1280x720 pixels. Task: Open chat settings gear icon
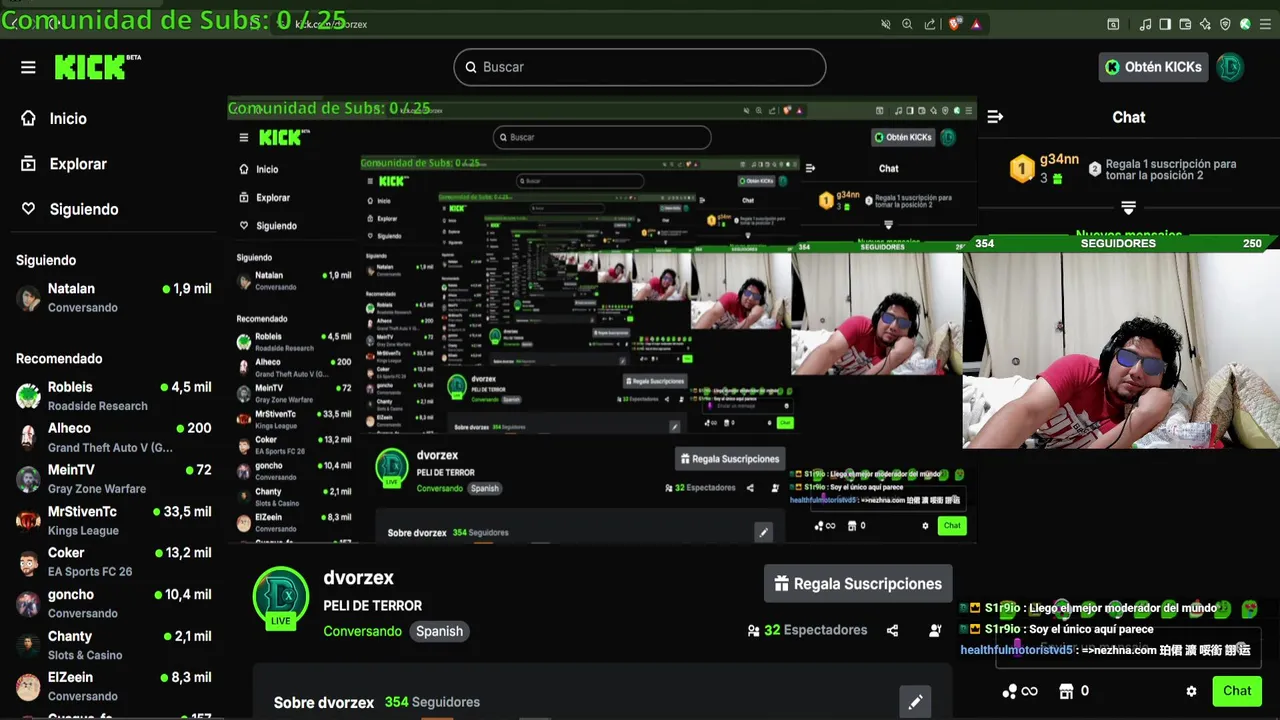1191,691
